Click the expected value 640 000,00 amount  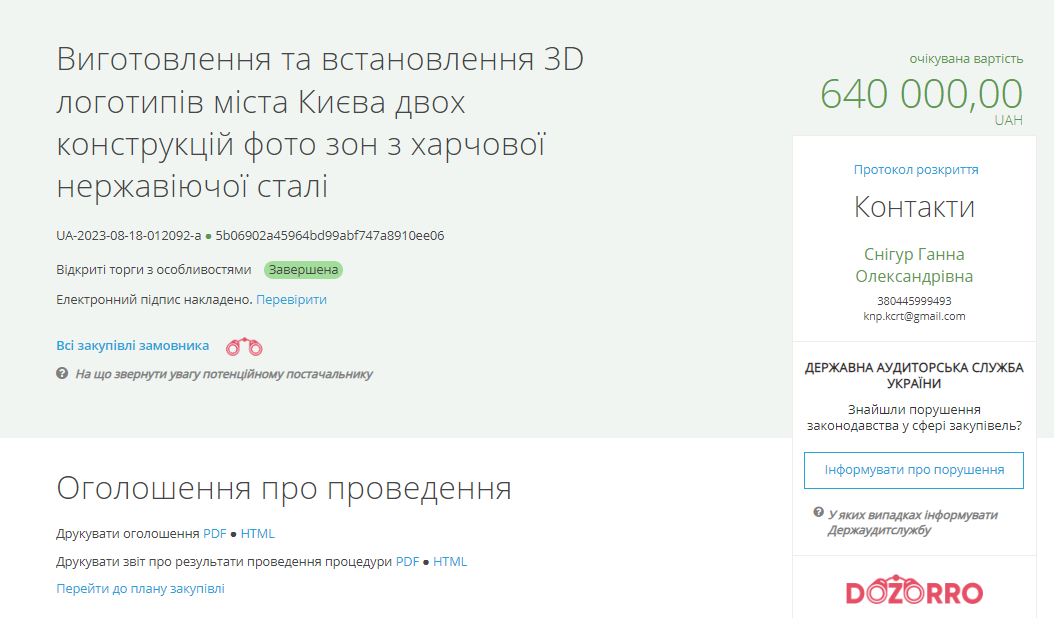point(921,95)
